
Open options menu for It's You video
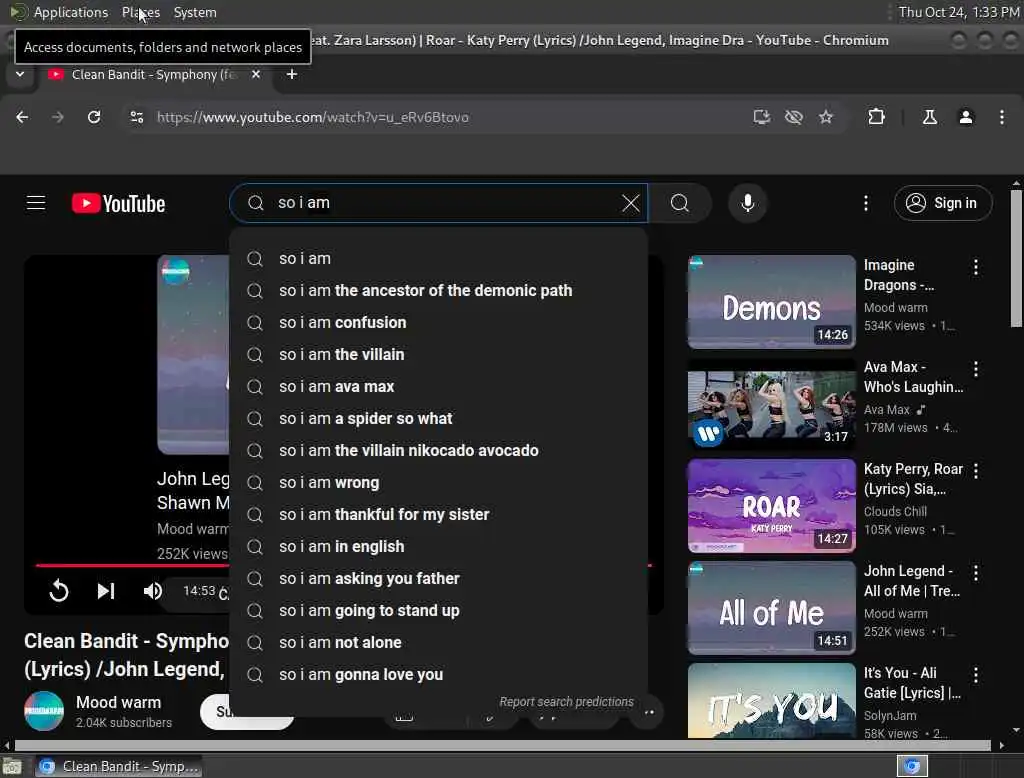pyautogui.click(x=976, y=675)
